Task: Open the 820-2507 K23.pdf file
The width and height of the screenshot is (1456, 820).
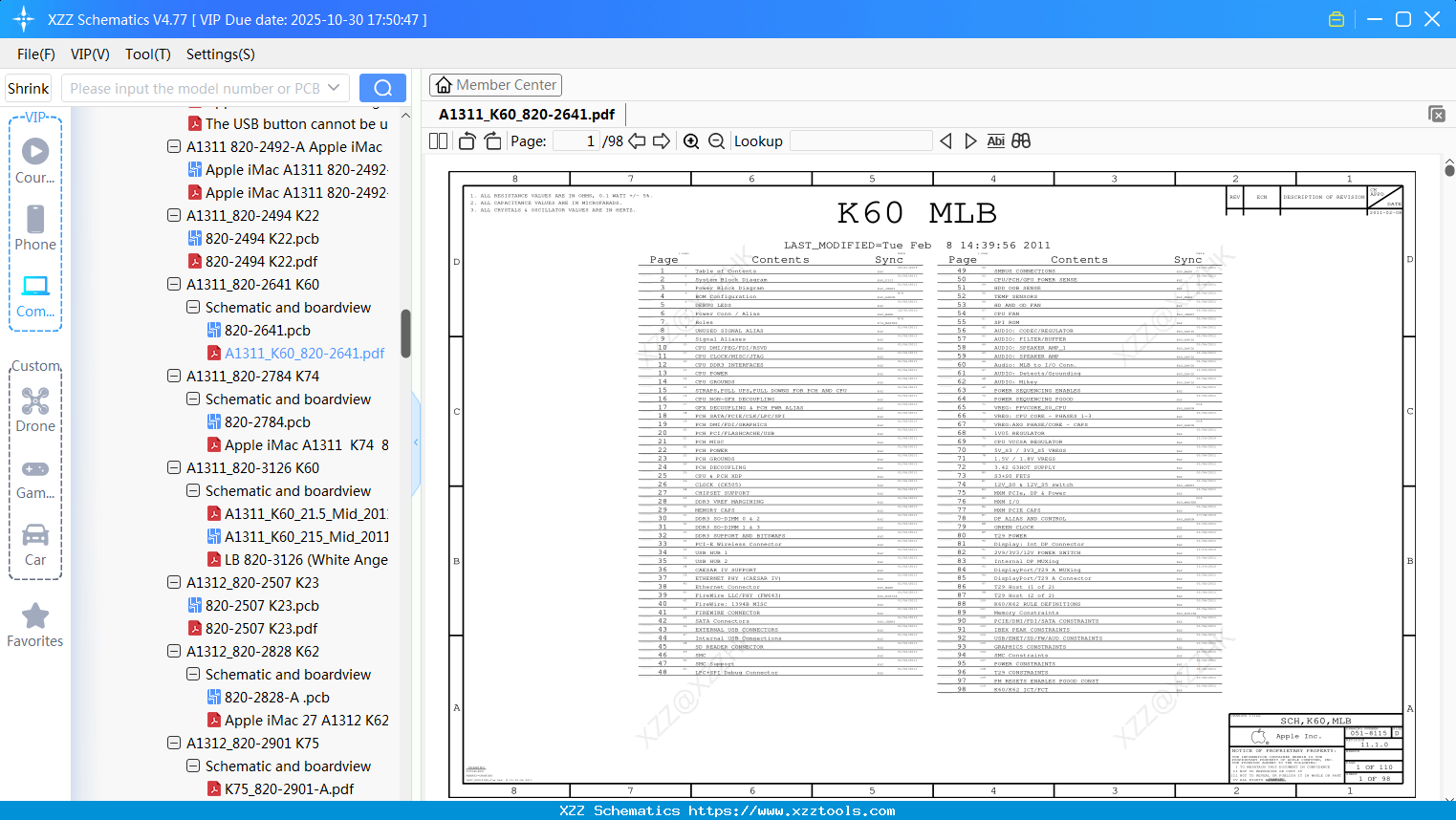Action: [x=252, y=629]
